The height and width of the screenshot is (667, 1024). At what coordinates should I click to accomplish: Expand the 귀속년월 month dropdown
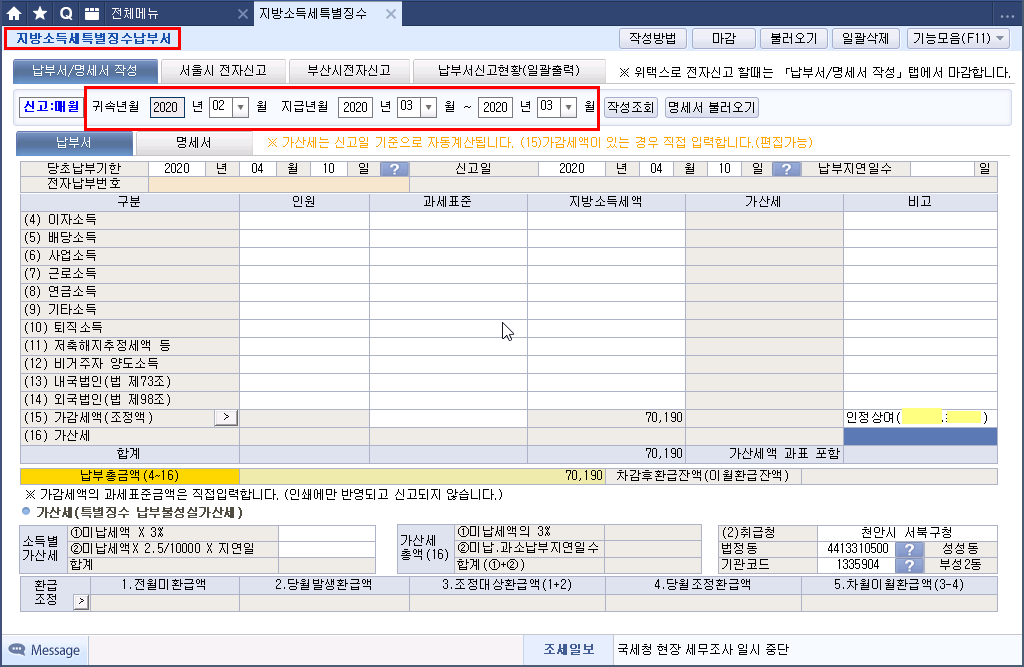pos(240,107)
